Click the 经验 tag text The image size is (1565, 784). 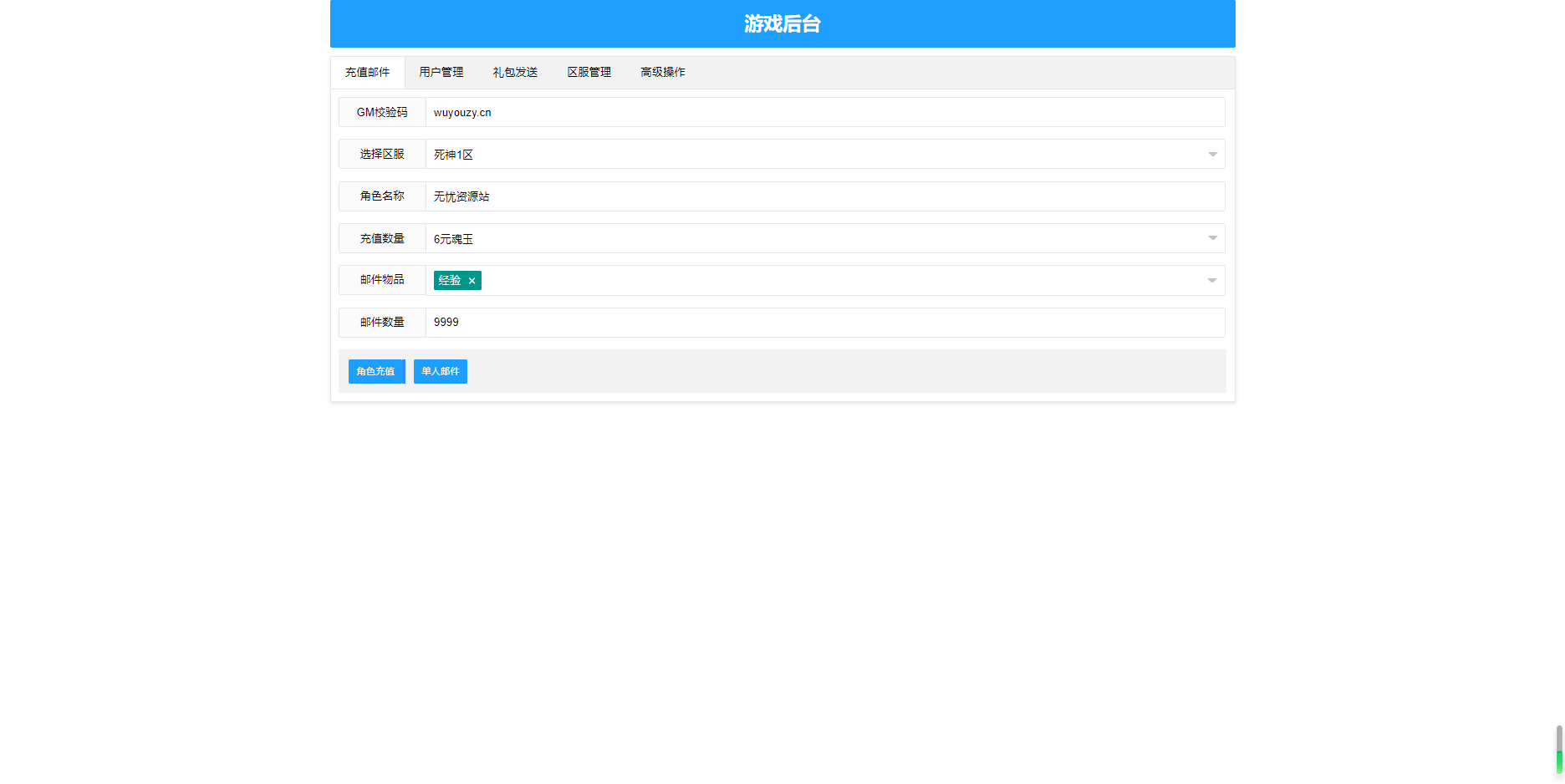(450, 281)
